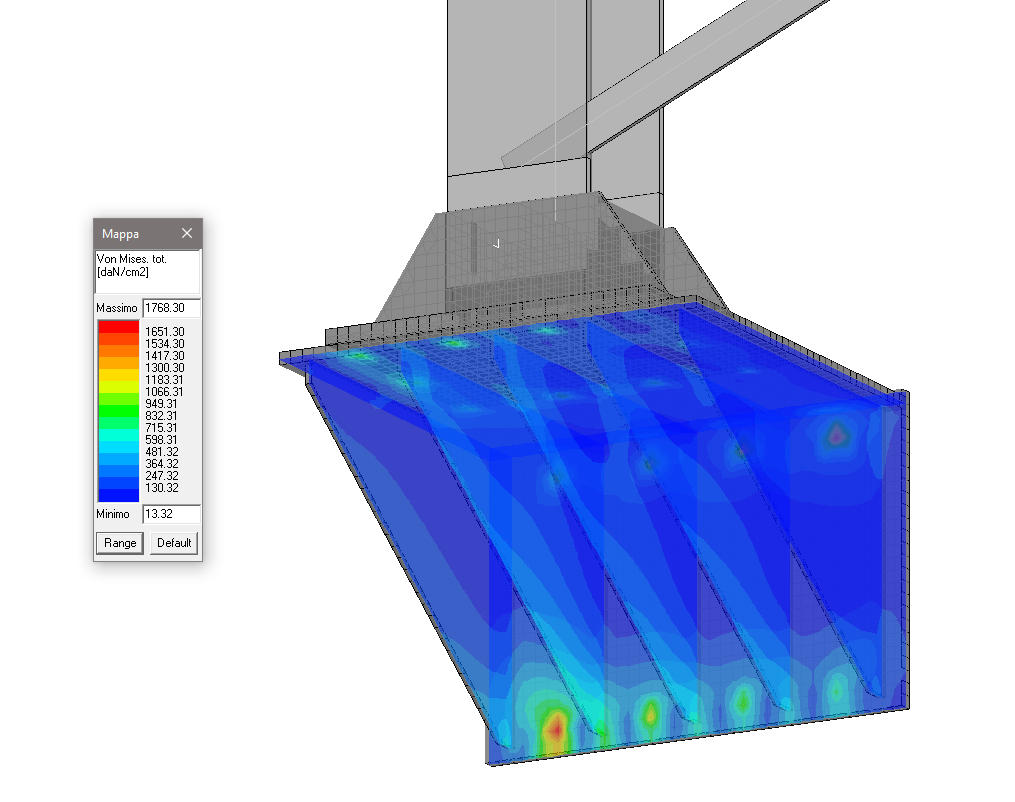
Task: Select the yellow swatch beside 1183.31
Action: pos(118,375)
